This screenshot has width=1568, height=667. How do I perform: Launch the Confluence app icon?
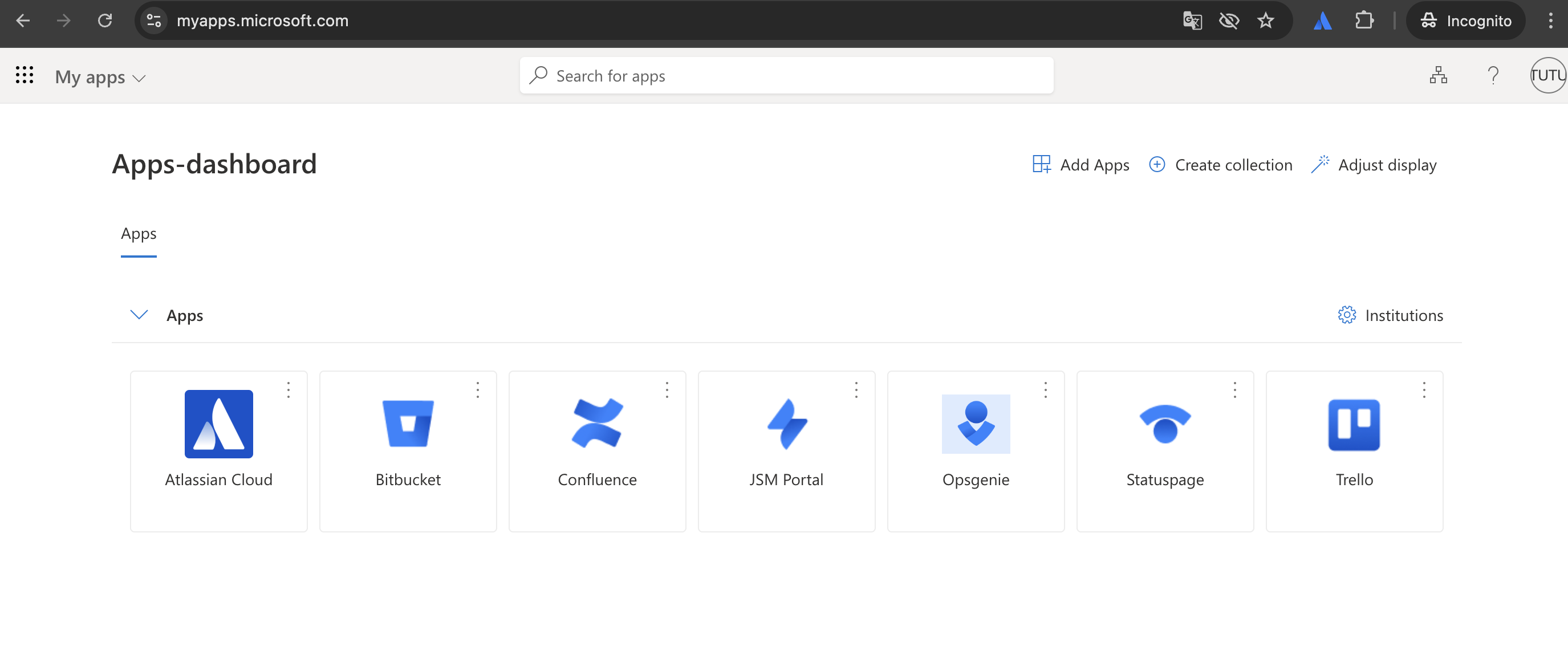coord(597,424)
